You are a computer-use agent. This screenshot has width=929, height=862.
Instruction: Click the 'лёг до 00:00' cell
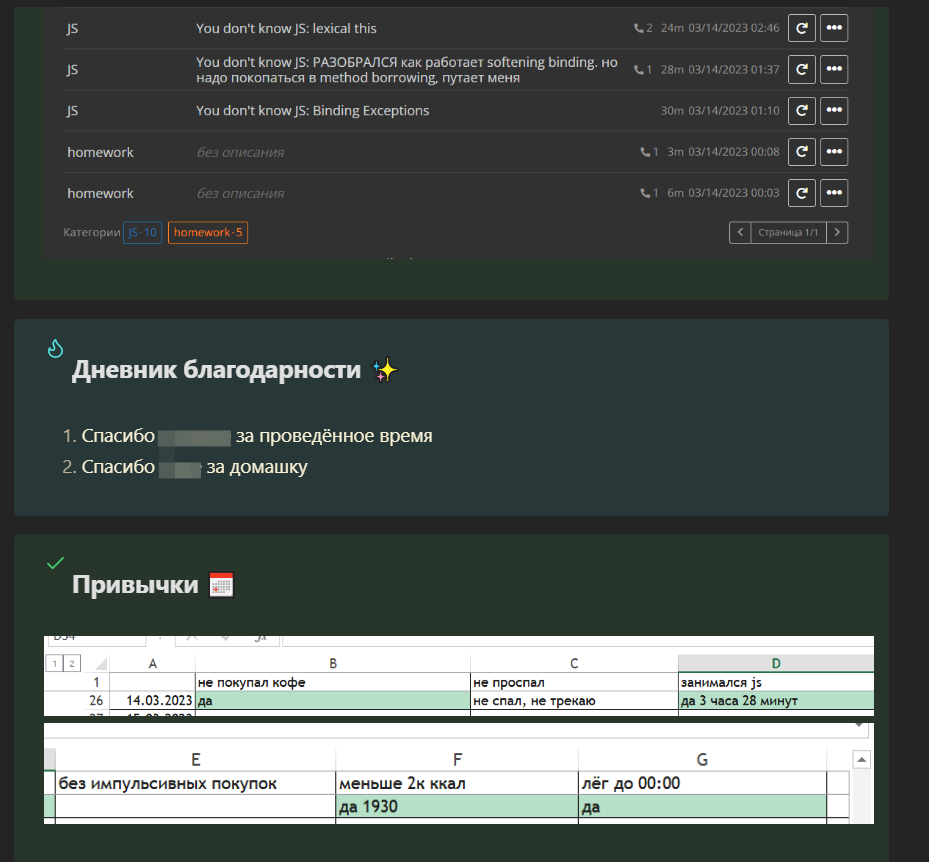702,783
